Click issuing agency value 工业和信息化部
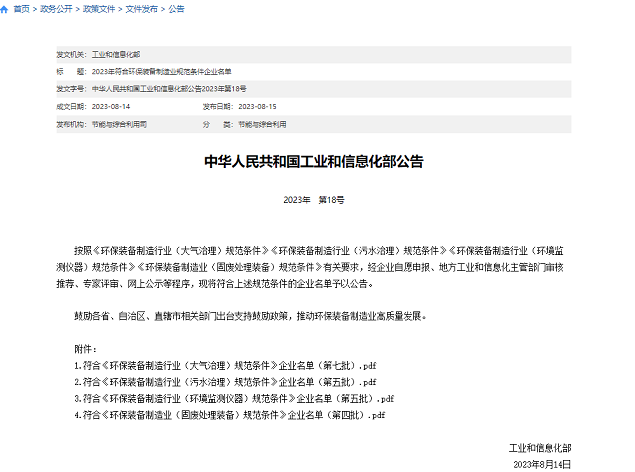Viewport: 635px width, 472px height. pos(116,54)
